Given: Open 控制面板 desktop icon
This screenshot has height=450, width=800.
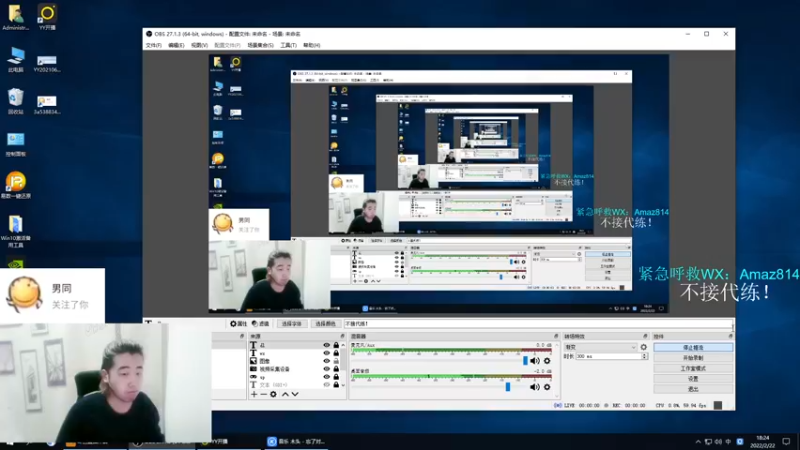Looking at the screenshot, I should click(x=16, y=144).
